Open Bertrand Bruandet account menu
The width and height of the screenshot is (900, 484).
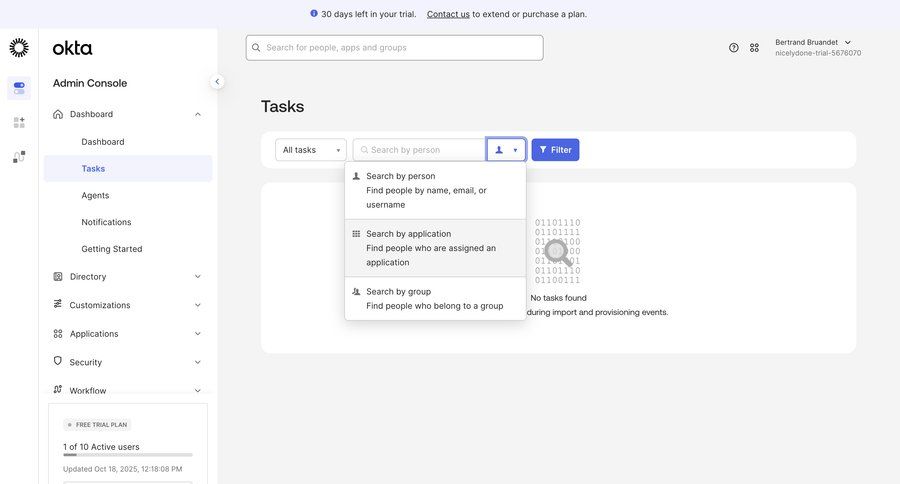815,47
